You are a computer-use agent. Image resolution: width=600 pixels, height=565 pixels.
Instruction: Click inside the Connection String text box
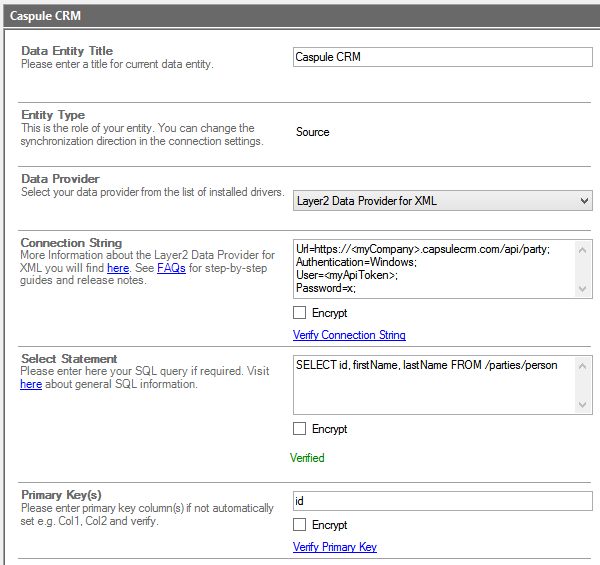(x=432, y=268)
